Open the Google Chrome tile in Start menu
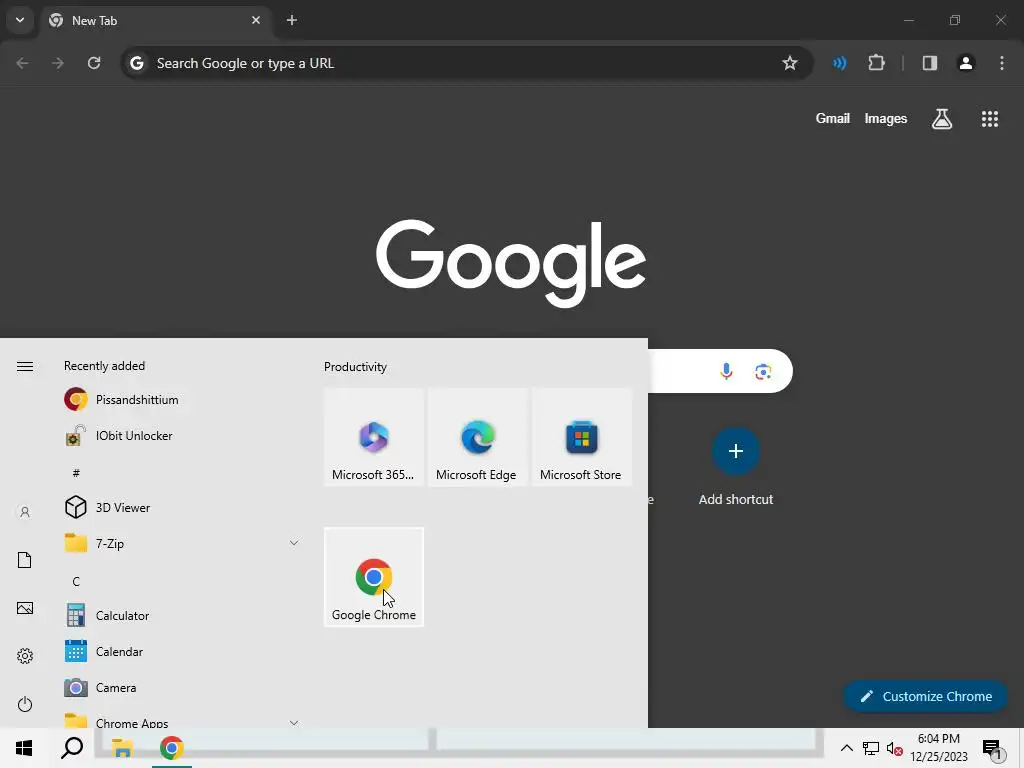 point(374,577)
